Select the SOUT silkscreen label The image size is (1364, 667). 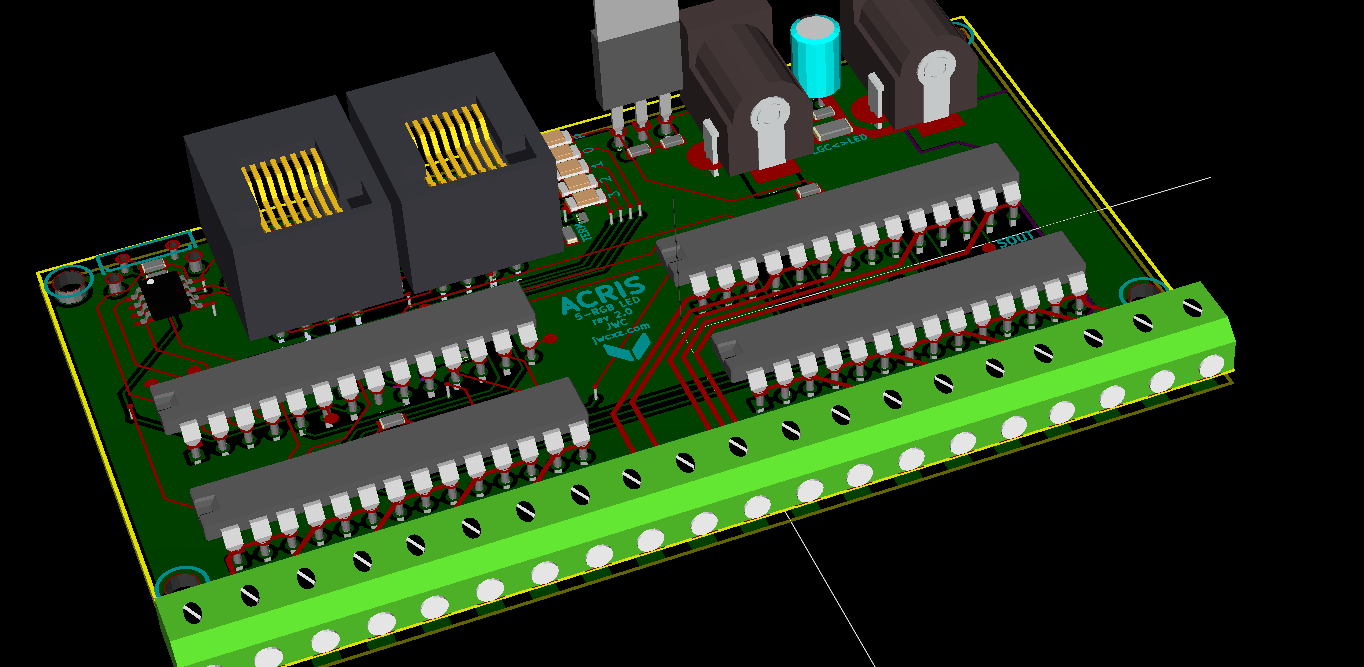1016,240
